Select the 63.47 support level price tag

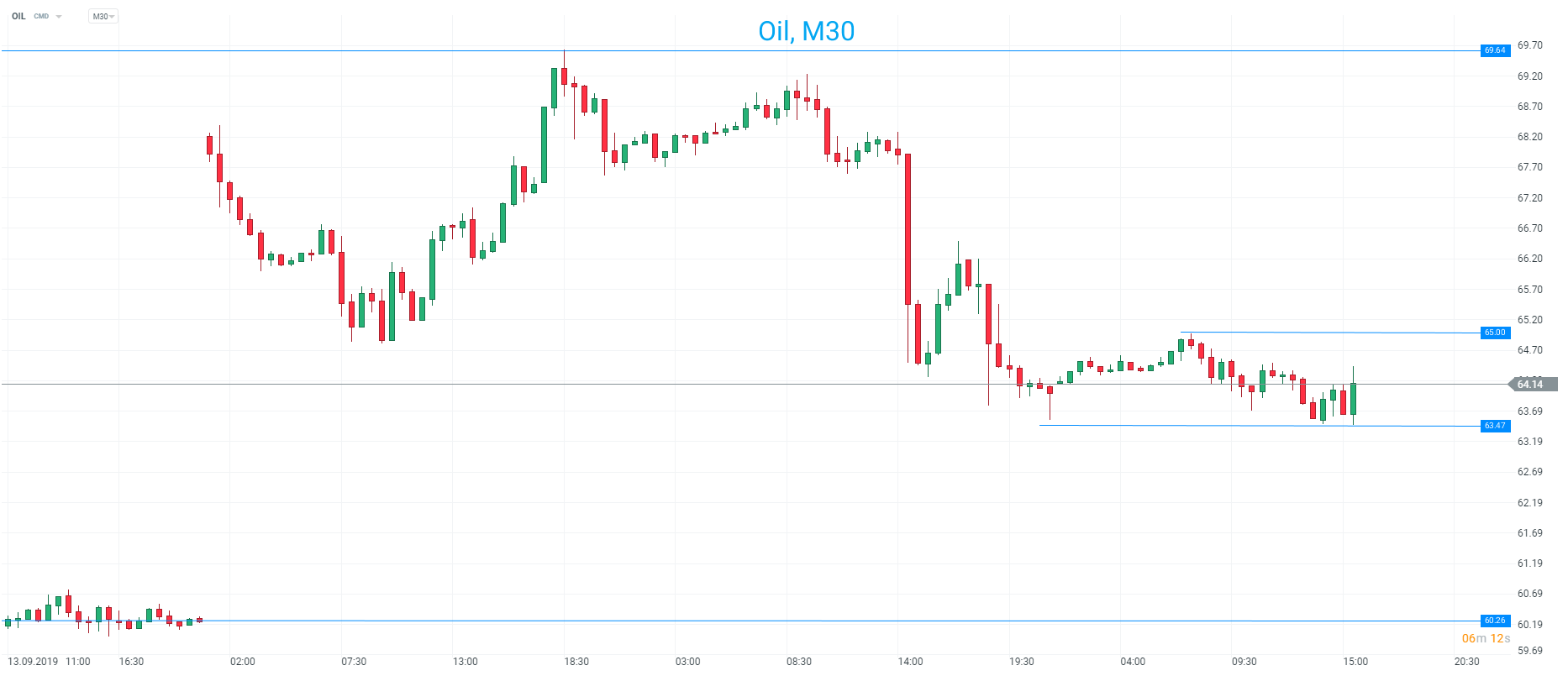tap(1495, 426)
